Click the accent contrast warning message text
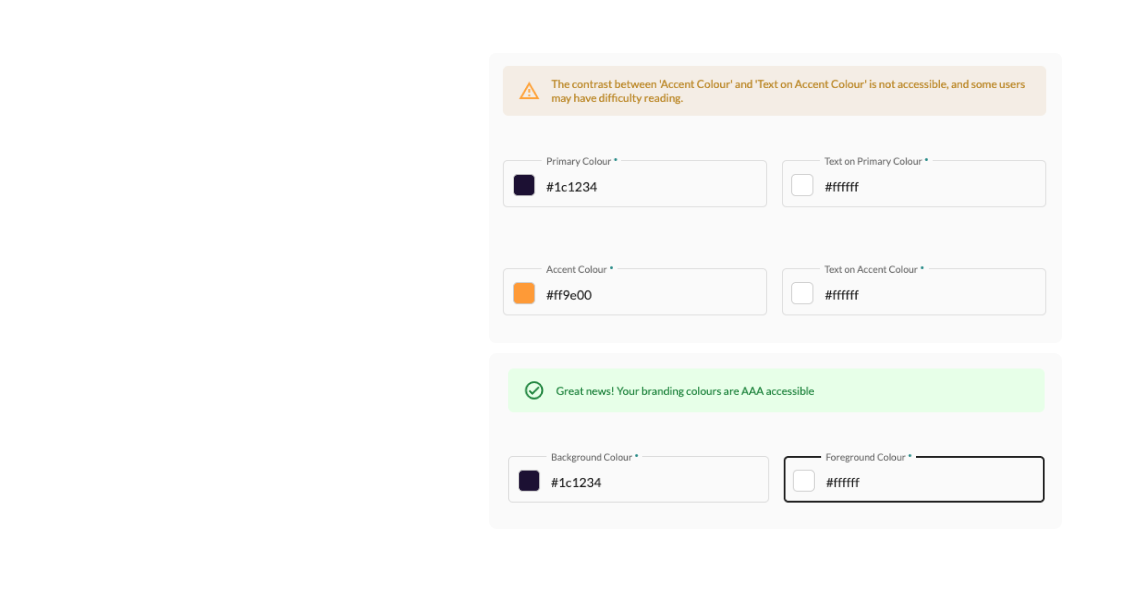The image size is (1135, 600). [788, 91]
